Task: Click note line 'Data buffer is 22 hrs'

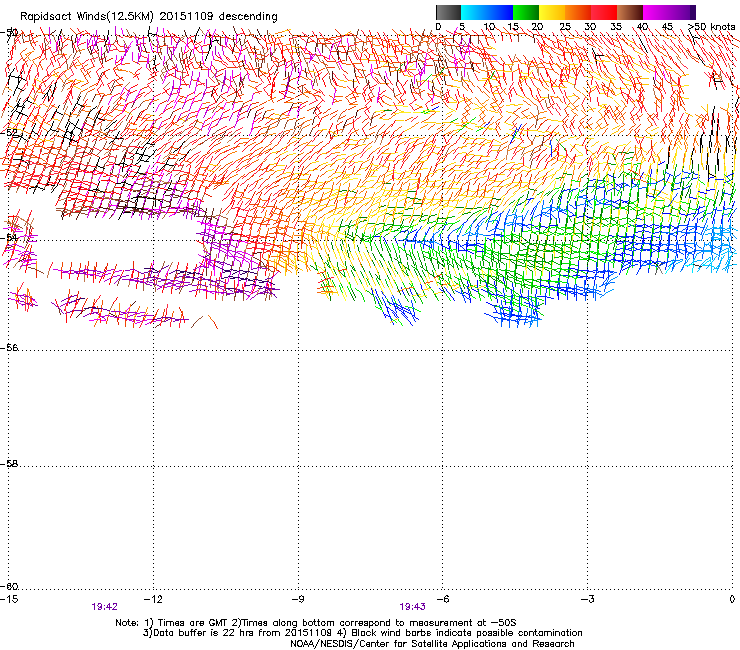Action: pyautogui.click(x=203, y=633)
